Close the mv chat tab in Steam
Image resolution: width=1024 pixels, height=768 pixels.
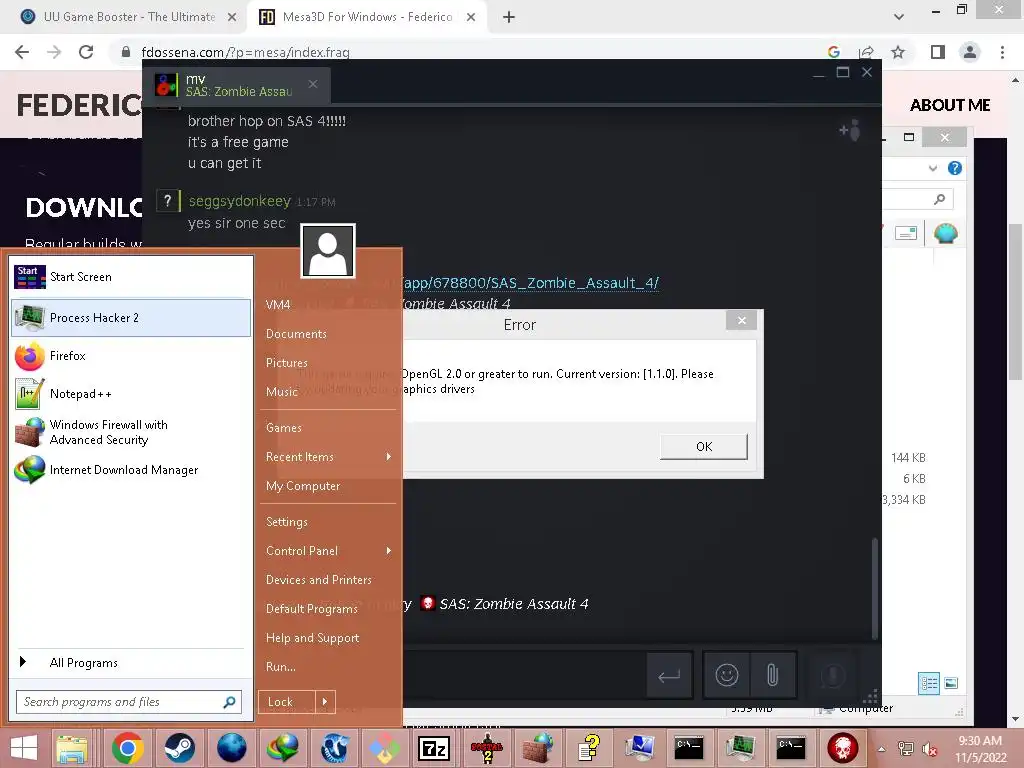(x=313, y=84)
